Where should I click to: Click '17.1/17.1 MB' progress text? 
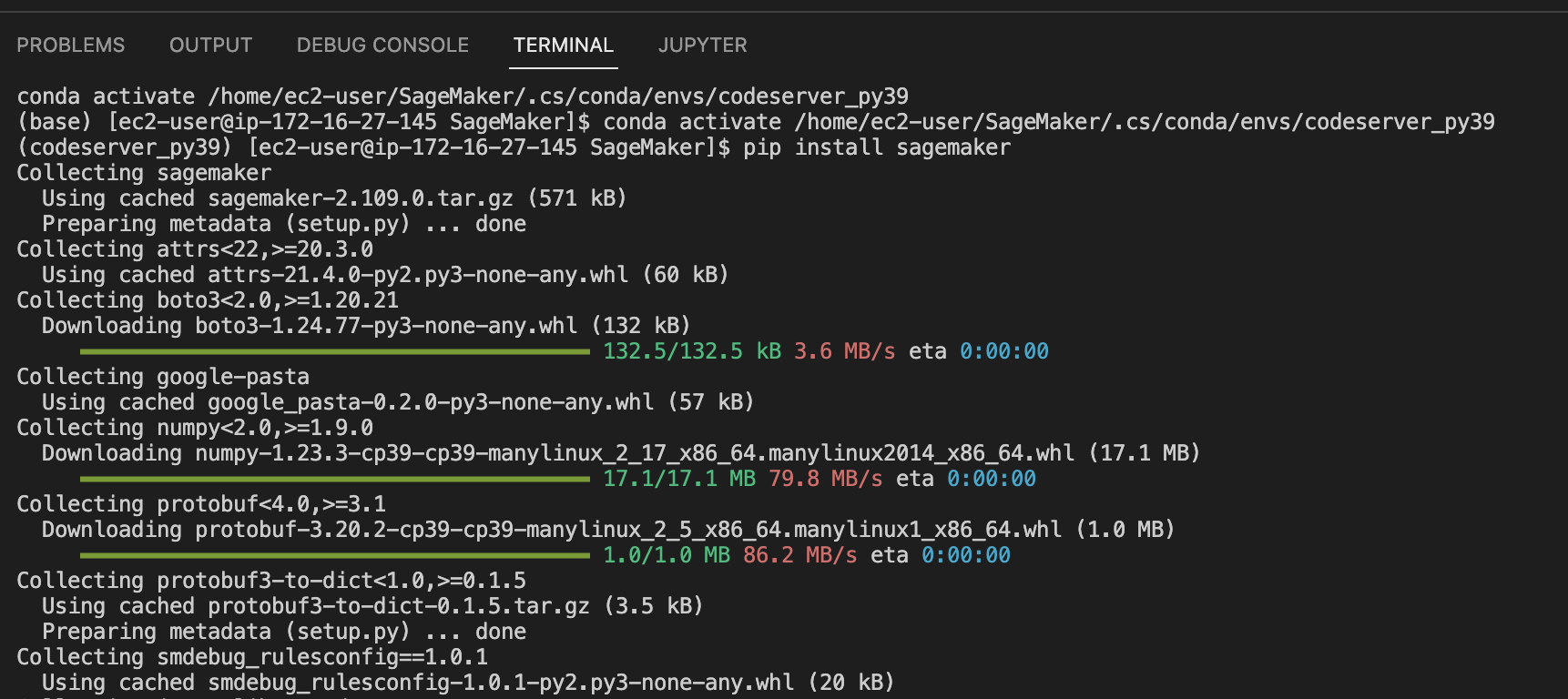[x=679, y=479]
